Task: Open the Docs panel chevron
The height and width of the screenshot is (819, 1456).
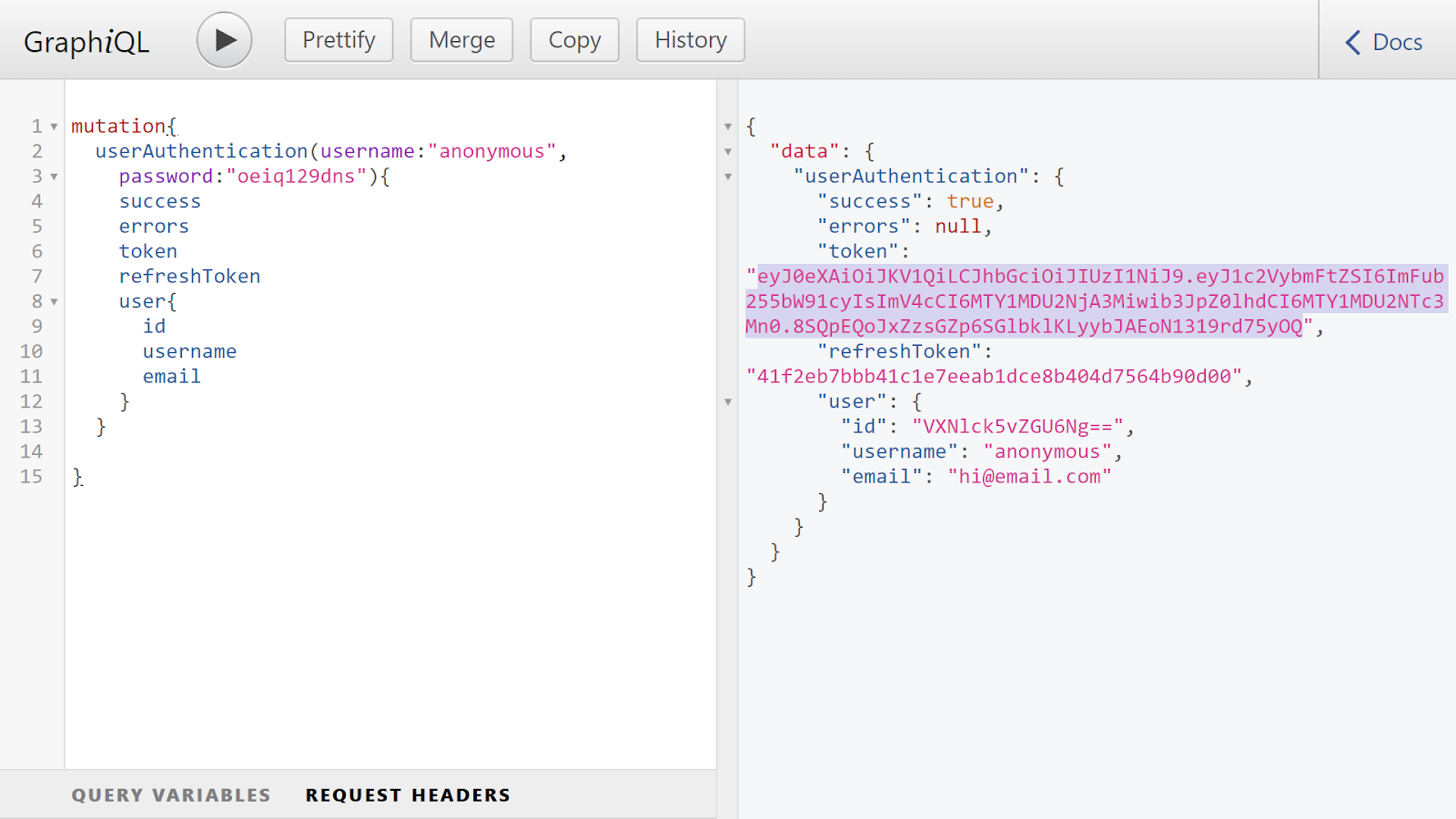Action: pyautogui.click(x=1353, y=42)
